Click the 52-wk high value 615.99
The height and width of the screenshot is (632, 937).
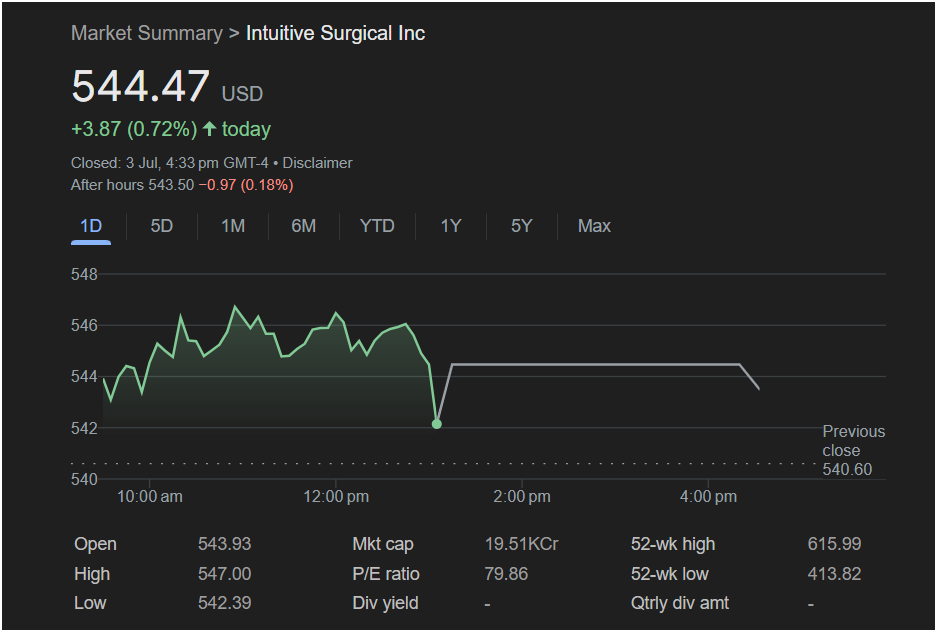pos(834,544)
